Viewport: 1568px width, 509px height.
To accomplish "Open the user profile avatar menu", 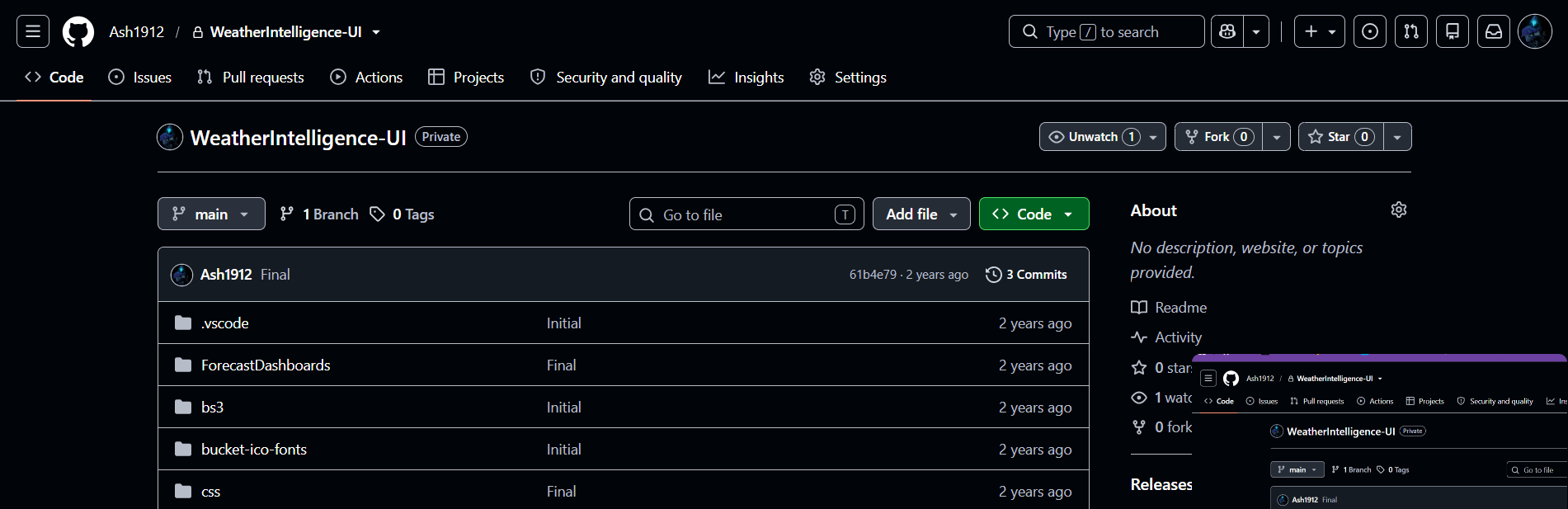I will click(x=1535, y=31).
